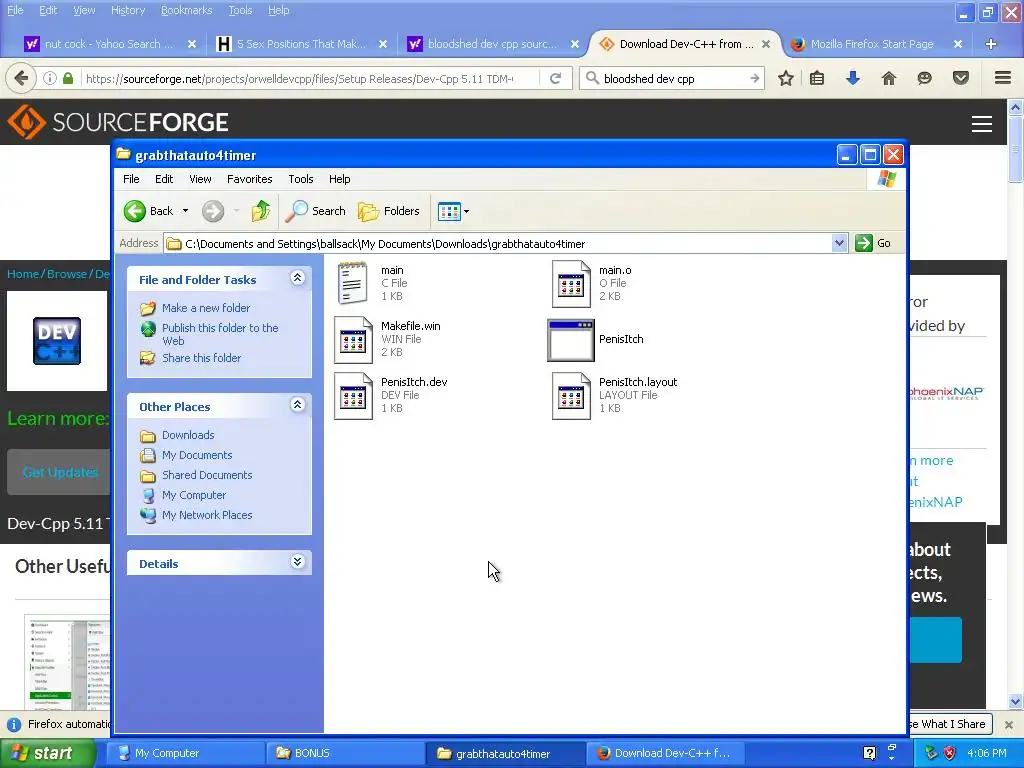Click the Firefox reload button

coord(556,78)
